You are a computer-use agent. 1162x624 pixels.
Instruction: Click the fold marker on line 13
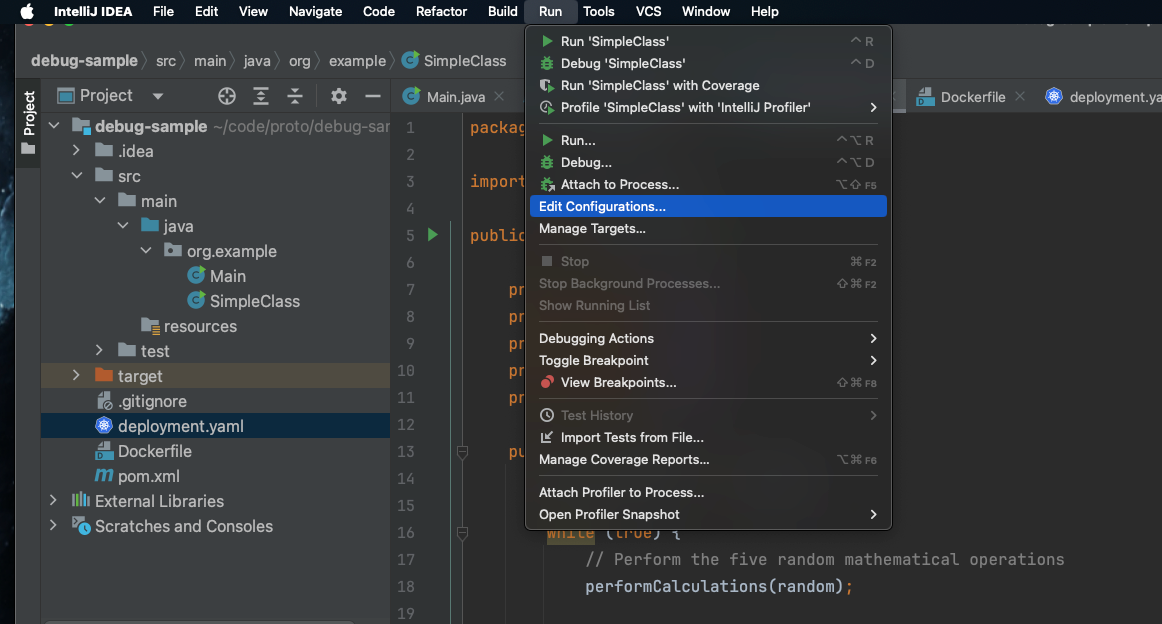(462, 451)
